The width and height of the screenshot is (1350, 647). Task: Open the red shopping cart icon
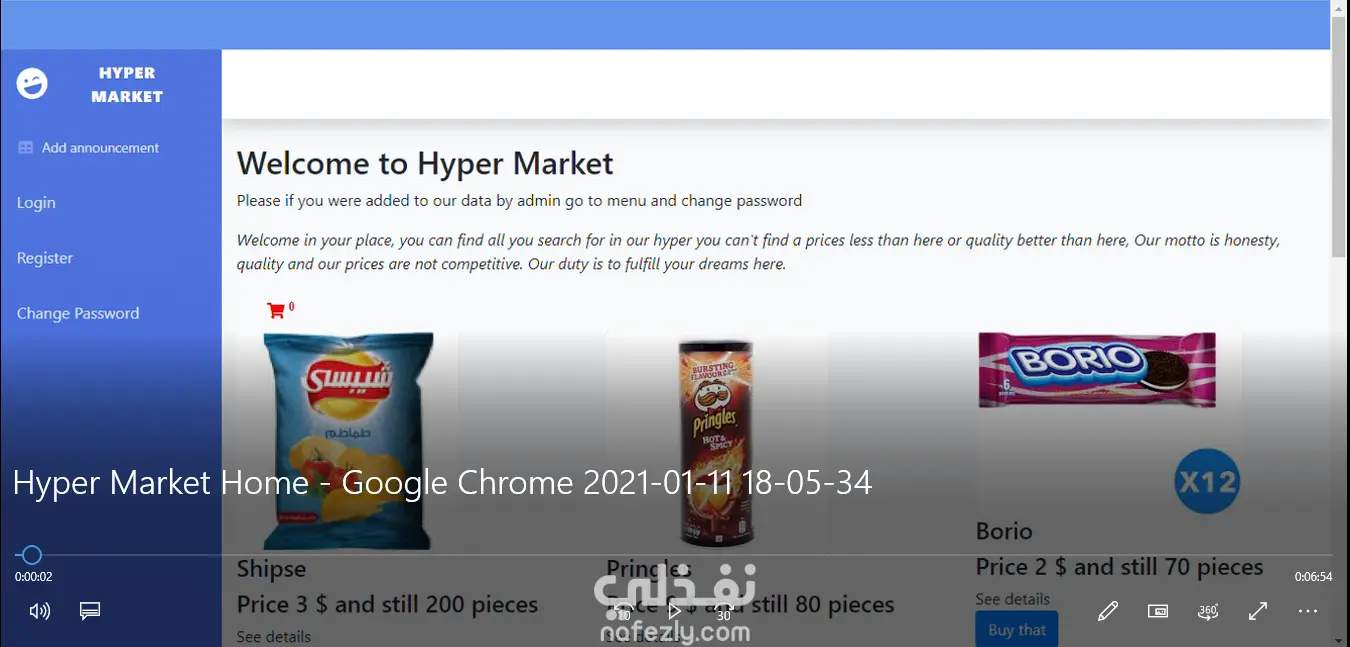(x=276, y=310)
